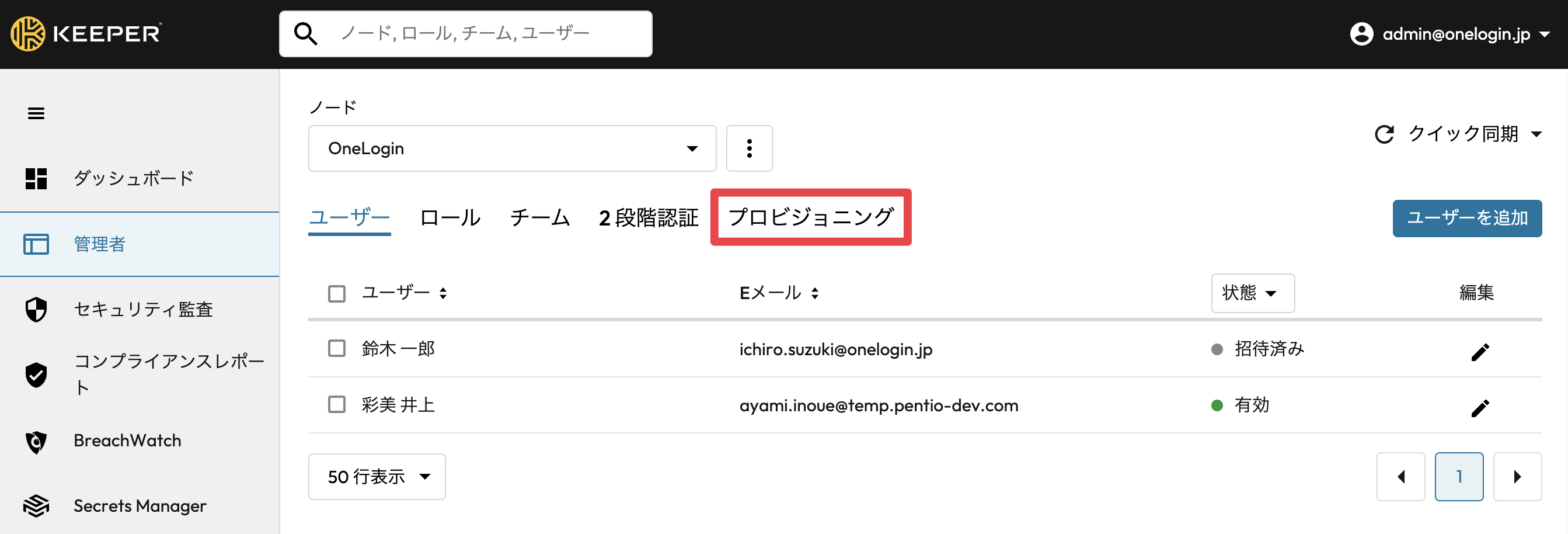Click the admin console panel icon
This screenshot has height=534, width=1568.
coord(36,244)
